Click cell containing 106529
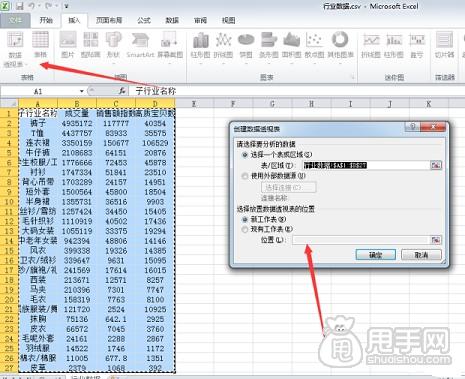Screen dimensions: 465x379 (155, 143)
